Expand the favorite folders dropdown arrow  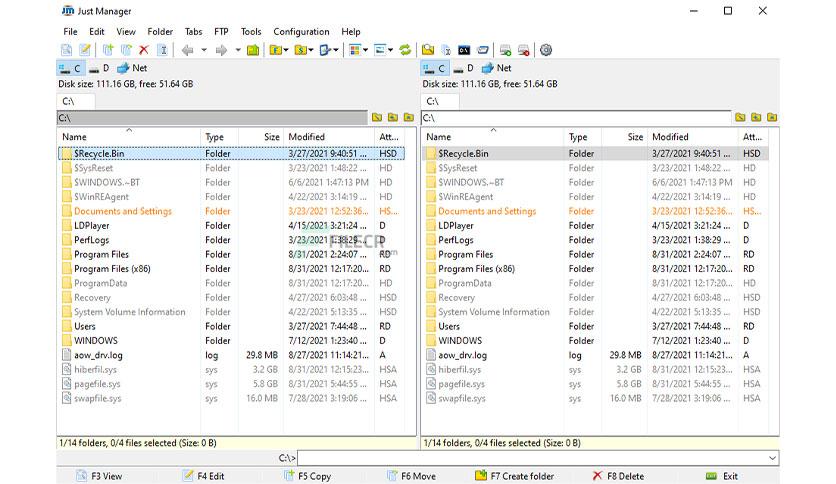click(286, 50)
